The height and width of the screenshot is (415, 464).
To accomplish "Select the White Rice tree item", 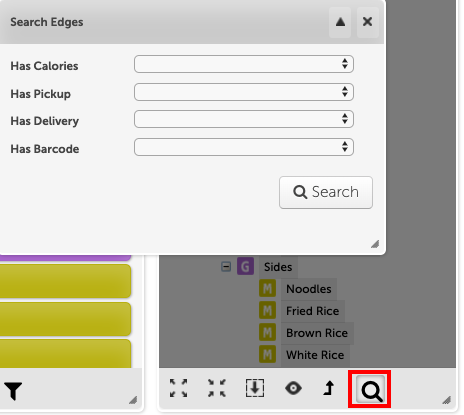I will [315, 355].
